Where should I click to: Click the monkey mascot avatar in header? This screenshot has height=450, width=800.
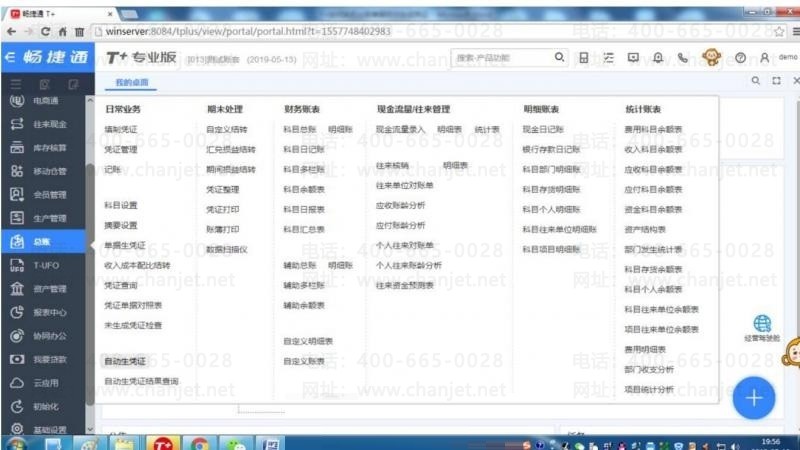point(711,57)
